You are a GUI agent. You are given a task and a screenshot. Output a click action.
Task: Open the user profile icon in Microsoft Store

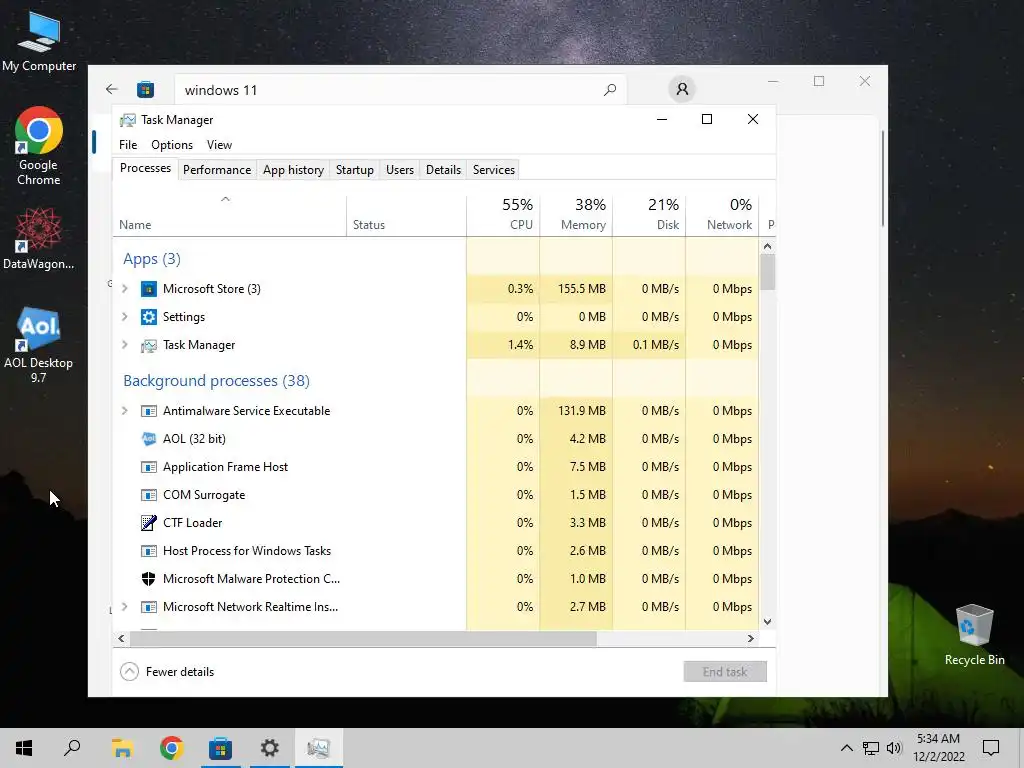[x=682, y=89]
